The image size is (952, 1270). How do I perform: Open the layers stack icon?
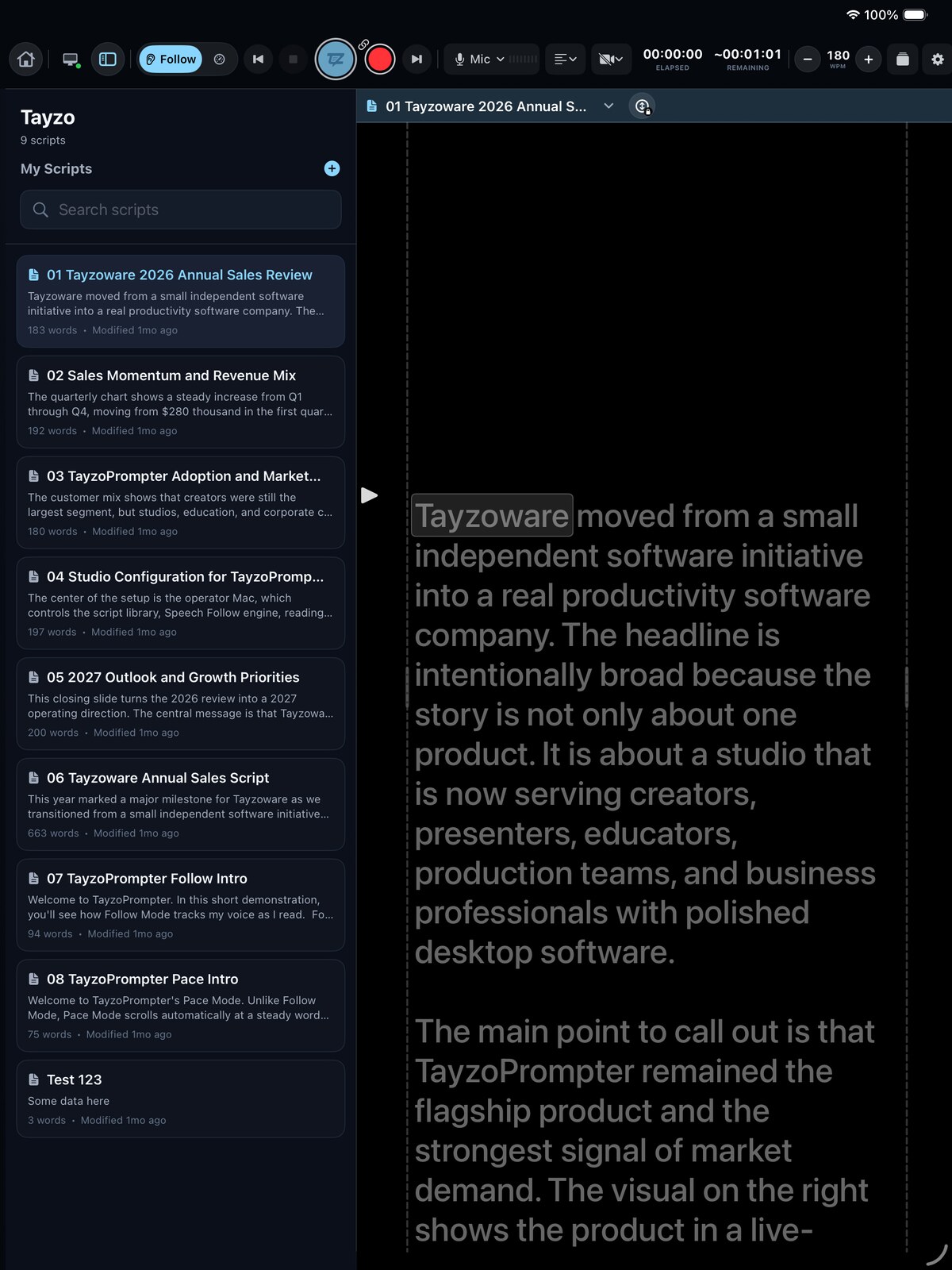click(903, 60)
